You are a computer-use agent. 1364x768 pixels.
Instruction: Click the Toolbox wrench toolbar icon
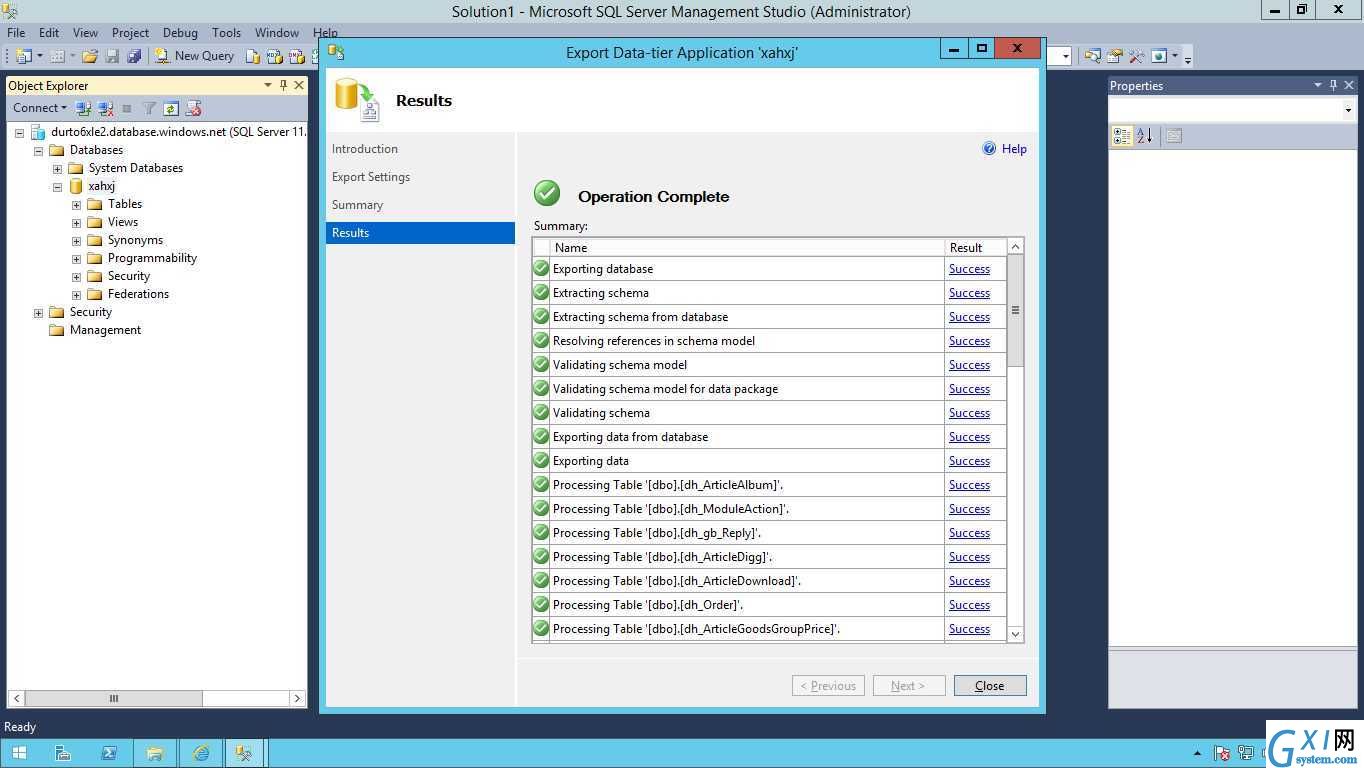point(1136,56)
